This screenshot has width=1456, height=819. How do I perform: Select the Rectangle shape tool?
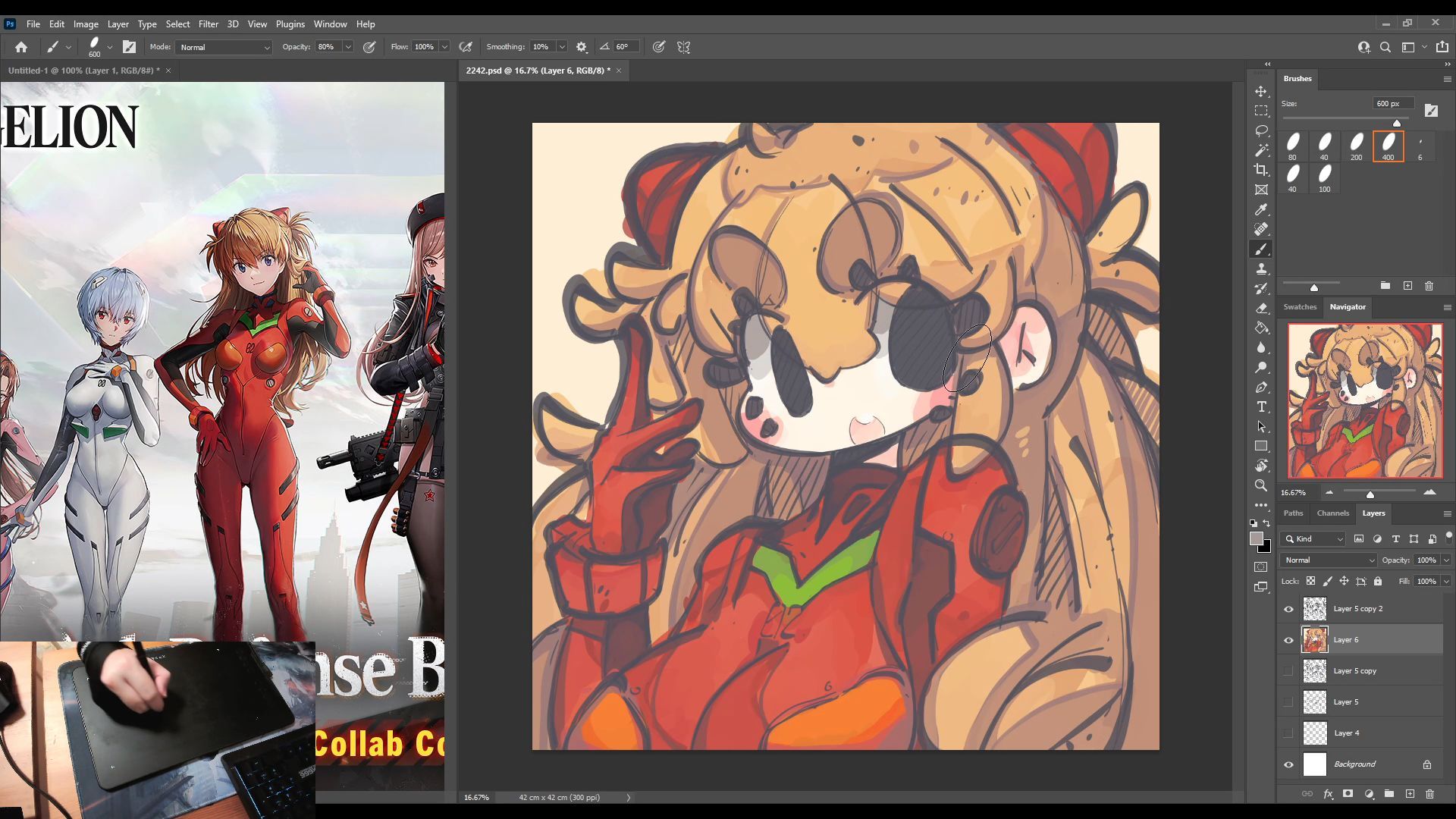[x=1261, y=446]
